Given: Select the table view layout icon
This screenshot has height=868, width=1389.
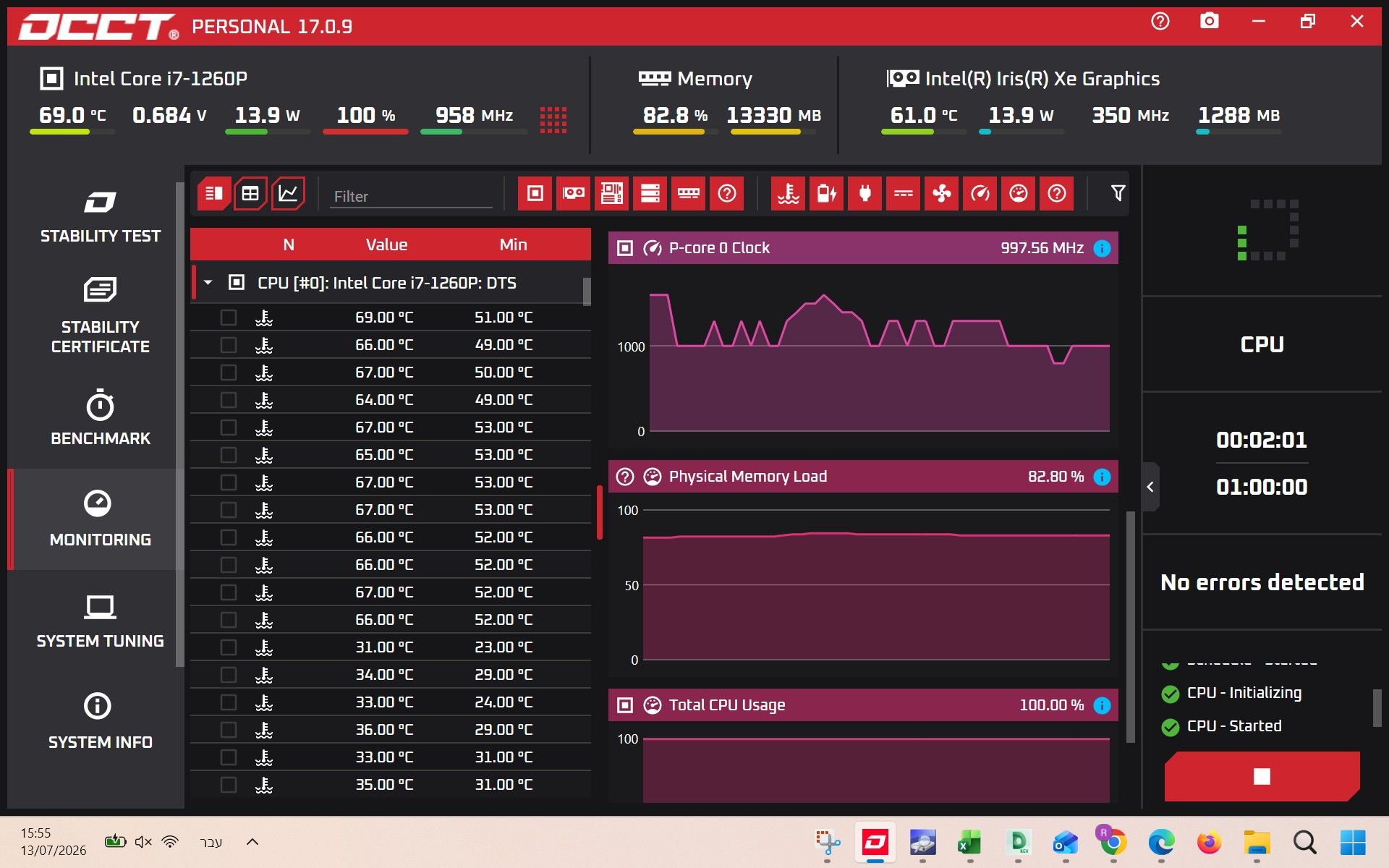Looking at the screenshot, I should click(x=250, y=193).
